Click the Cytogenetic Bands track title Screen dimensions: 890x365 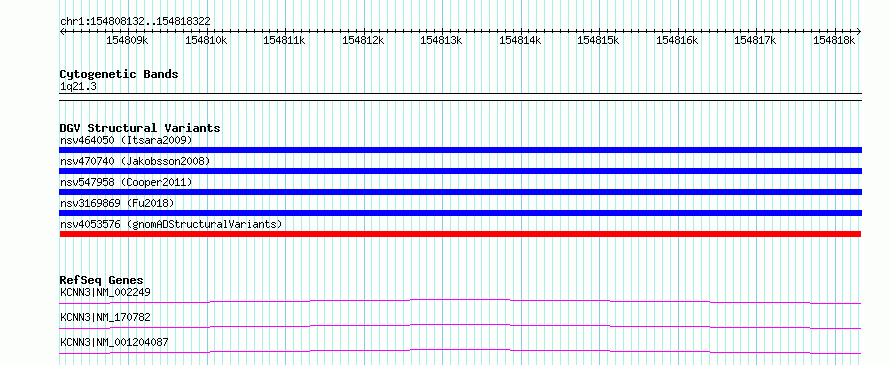[119, 74]
